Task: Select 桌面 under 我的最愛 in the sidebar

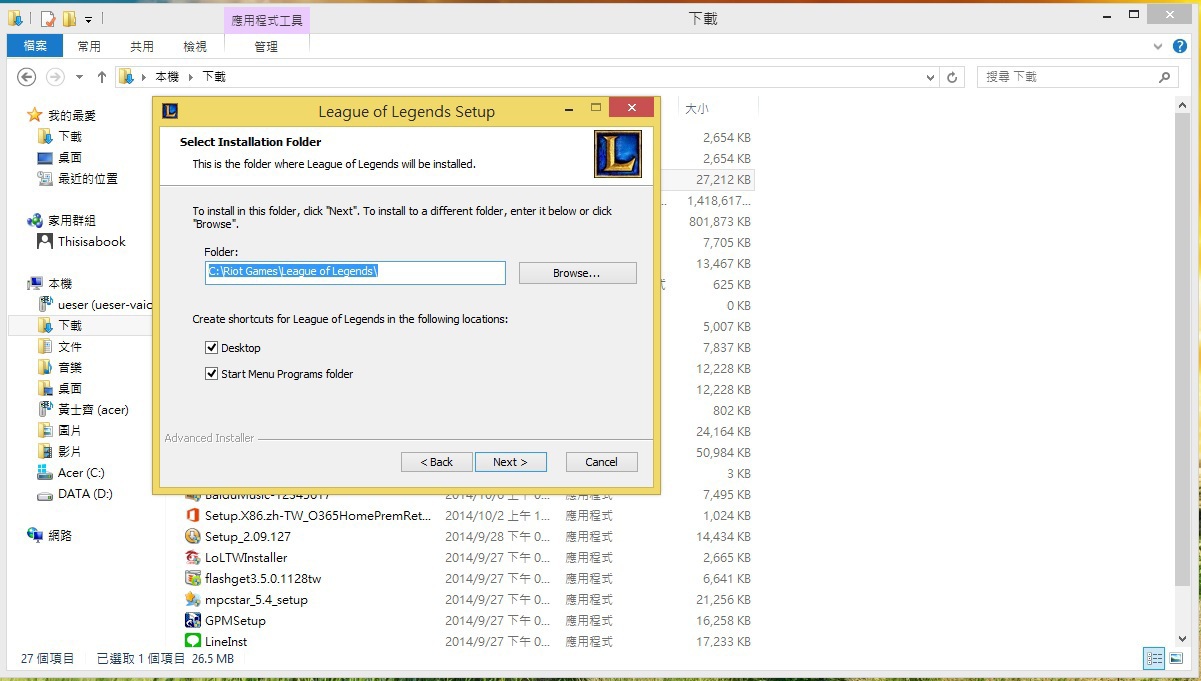Action: pos(70,157)
